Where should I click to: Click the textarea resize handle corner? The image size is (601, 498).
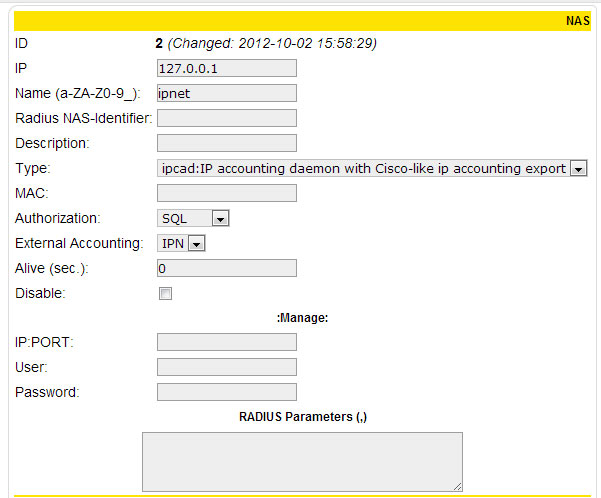pos(458,486)
